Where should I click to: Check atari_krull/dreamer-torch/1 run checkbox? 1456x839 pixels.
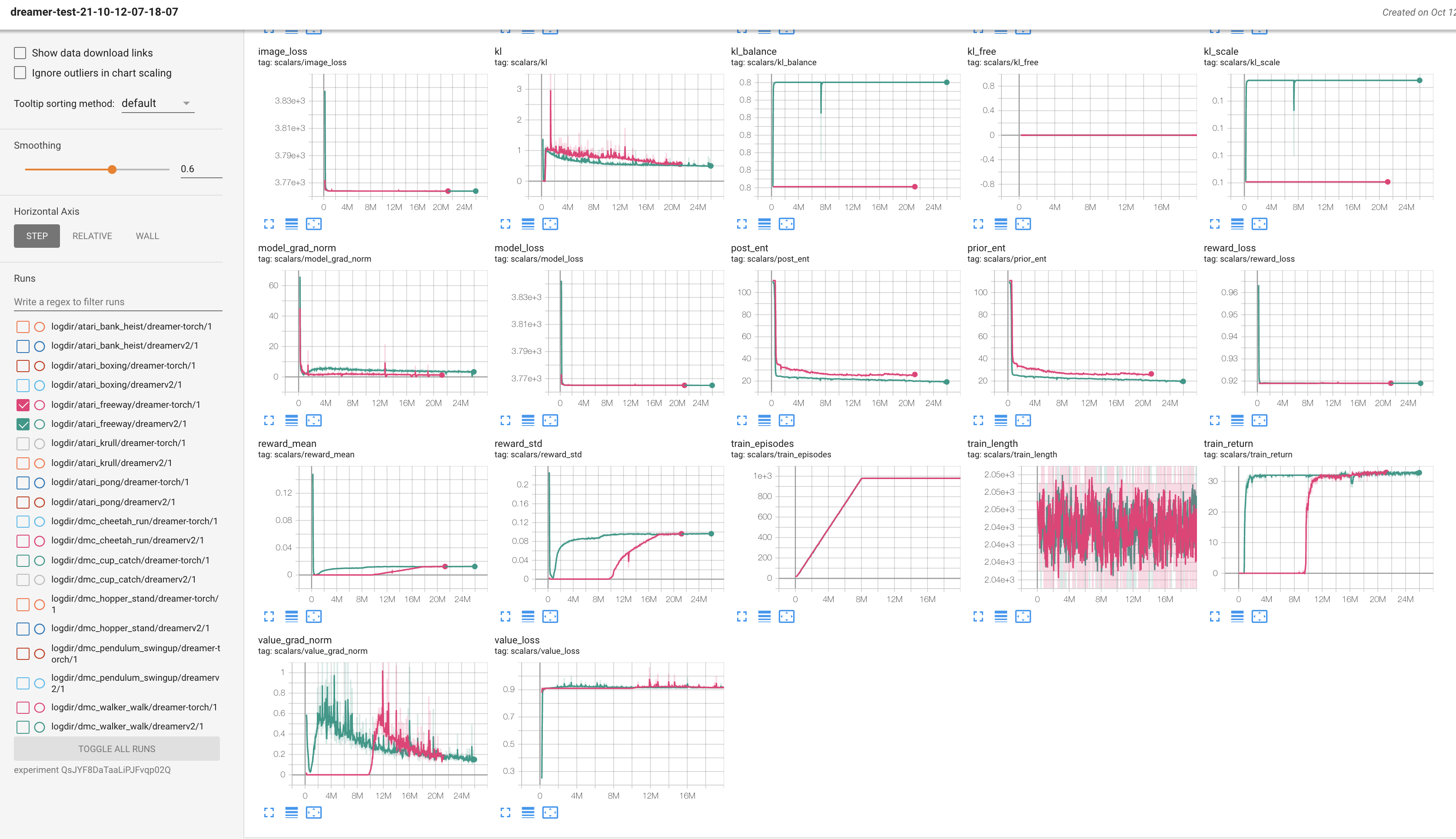click(23, 444)
